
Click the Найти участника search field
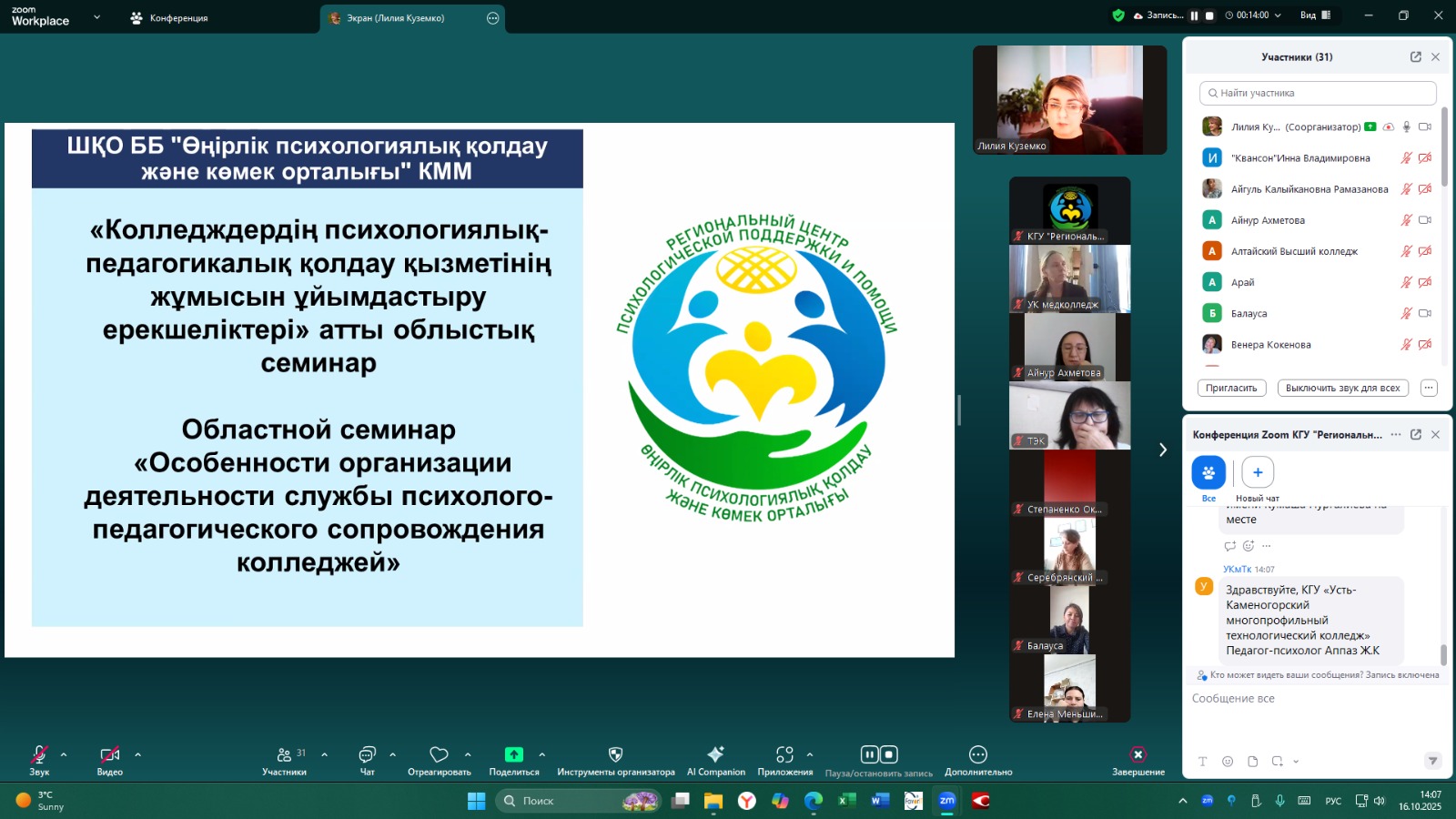pos(1318,93)
